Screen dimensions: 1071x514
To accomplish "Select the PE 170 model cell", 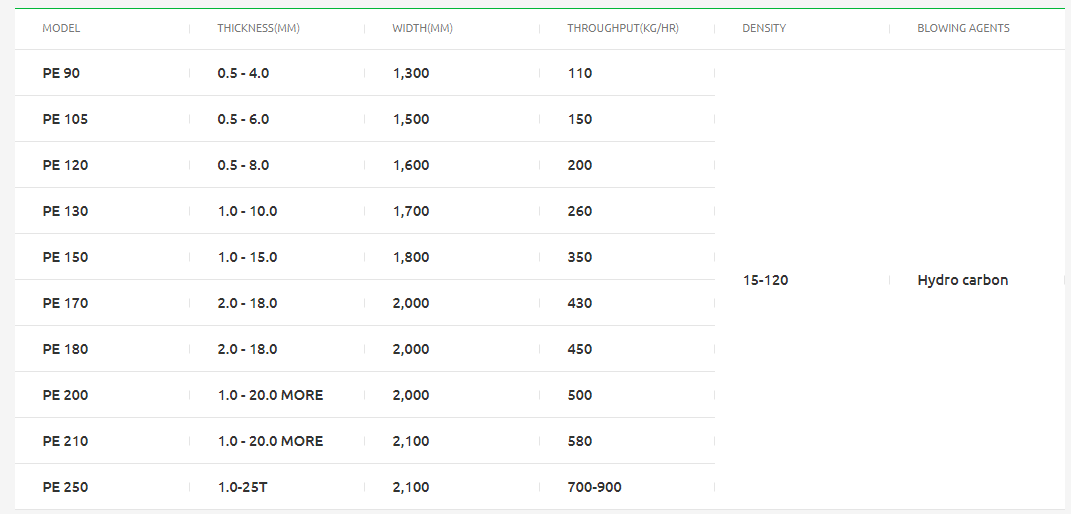I will pos(65,303).
